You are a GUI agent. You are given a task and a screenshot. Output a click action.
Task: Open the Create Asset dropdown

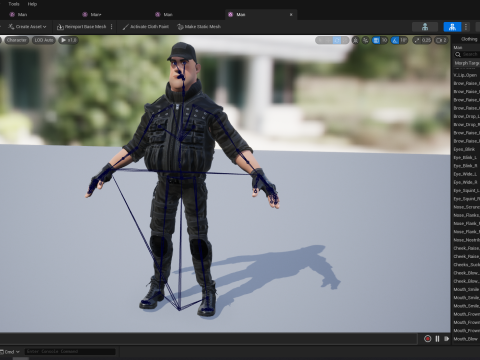tap(27, 27)
